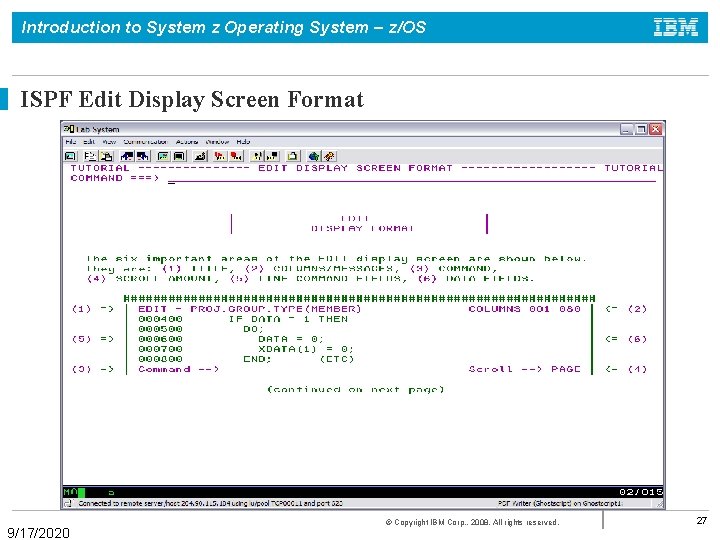Click the 'EDIT - PROJ.GROUP.TYPE(MEMBER)' title text

249,309
